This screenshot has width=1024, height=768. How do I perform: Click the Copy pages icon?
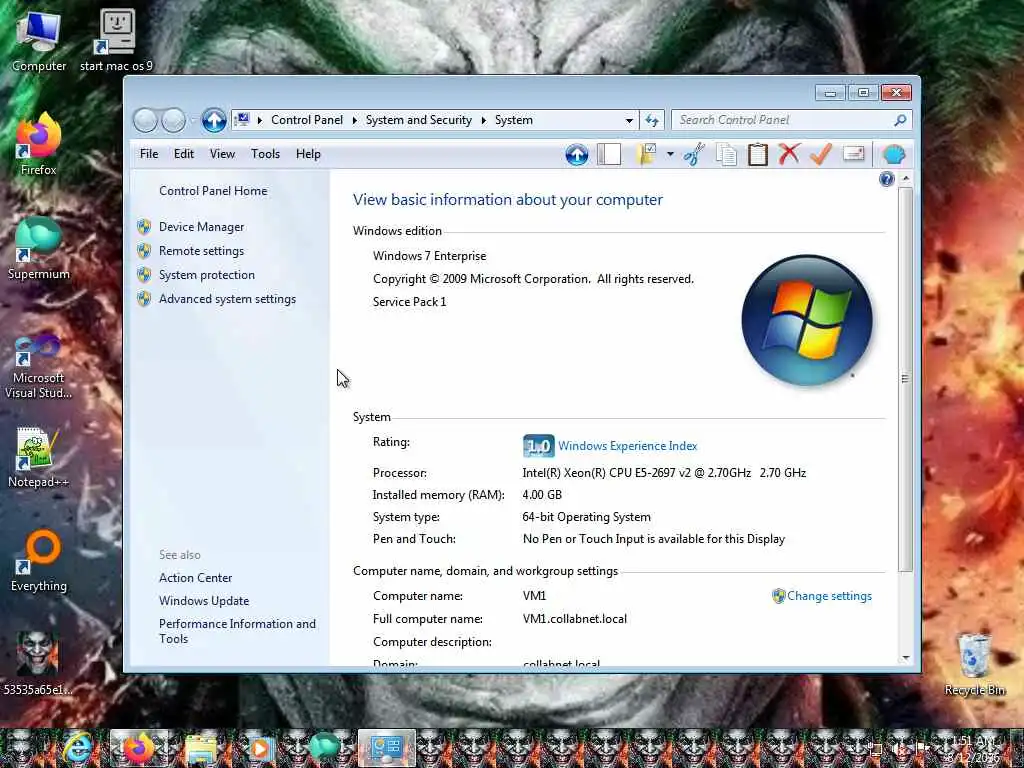tap(726, 155)
